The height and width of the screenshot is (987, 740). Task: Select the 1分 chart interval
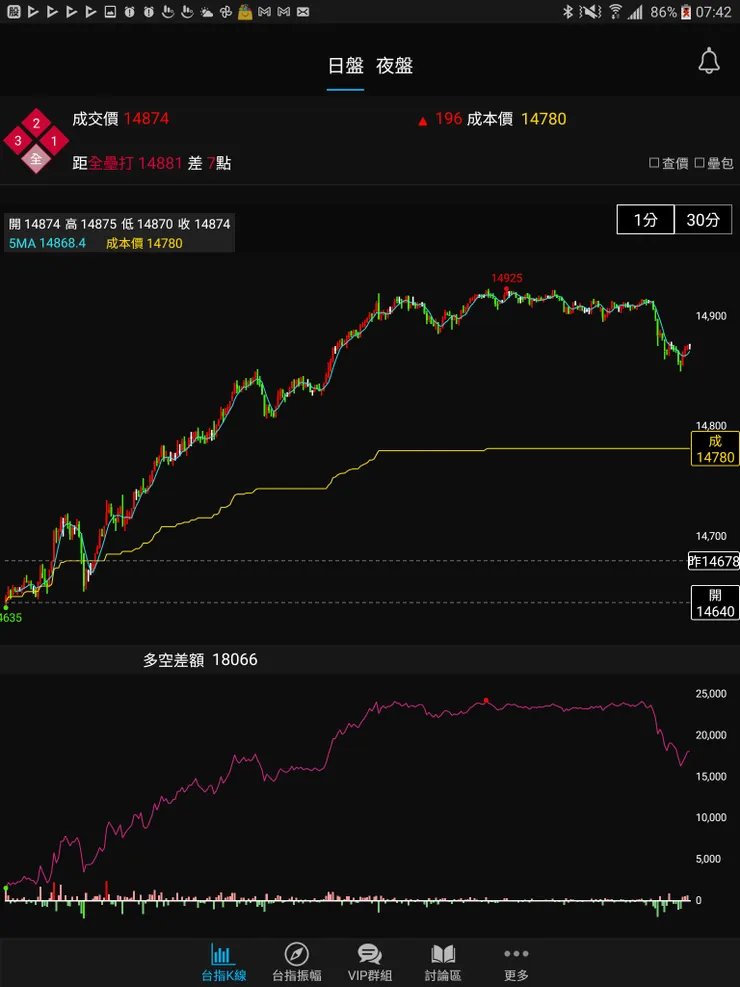pos(646,220)
